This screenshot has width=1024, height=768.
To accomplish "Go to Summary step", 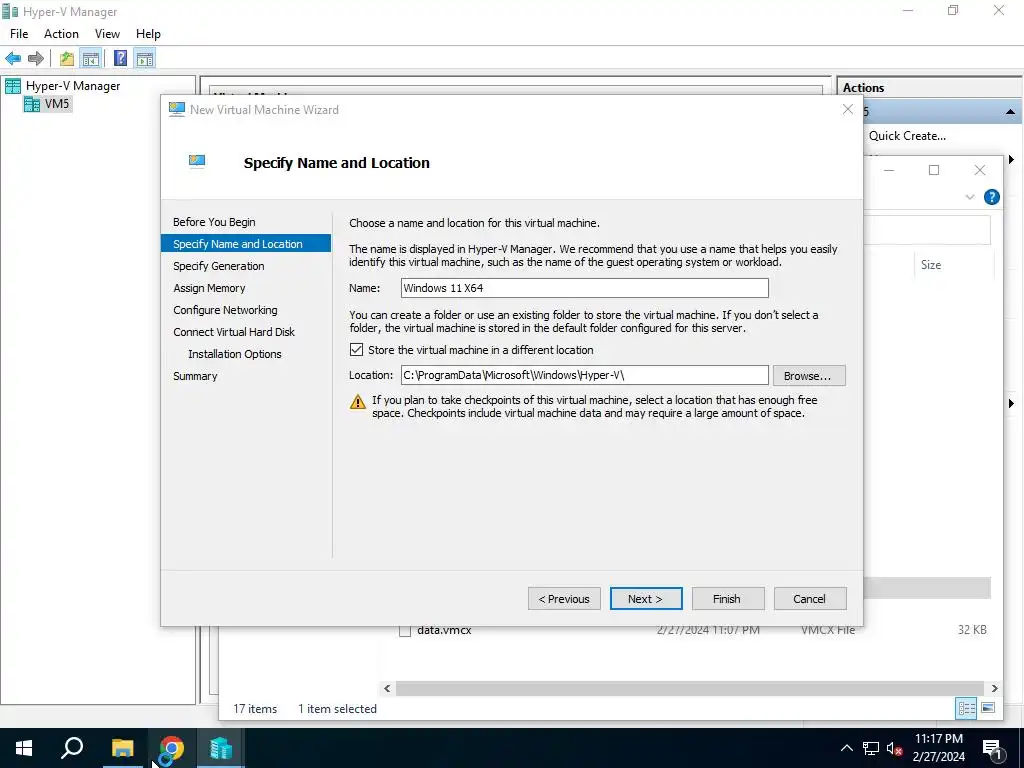I will [195, 376].
